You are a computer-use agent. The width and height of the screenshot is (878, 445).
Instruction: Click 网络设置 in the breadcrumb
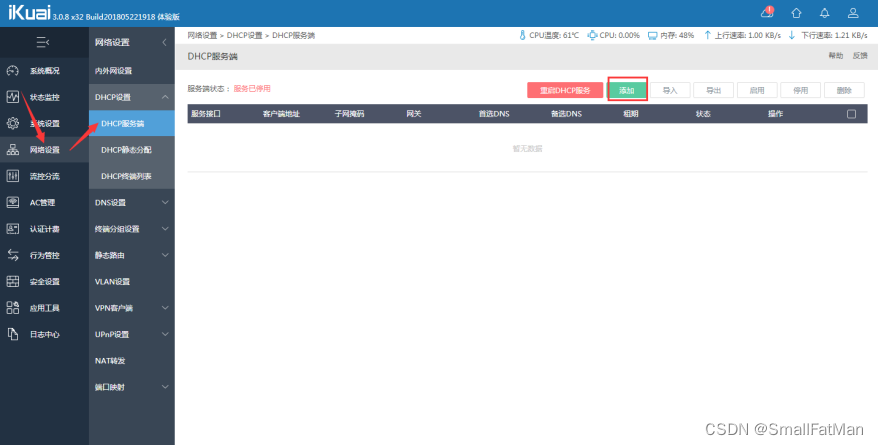202,35
